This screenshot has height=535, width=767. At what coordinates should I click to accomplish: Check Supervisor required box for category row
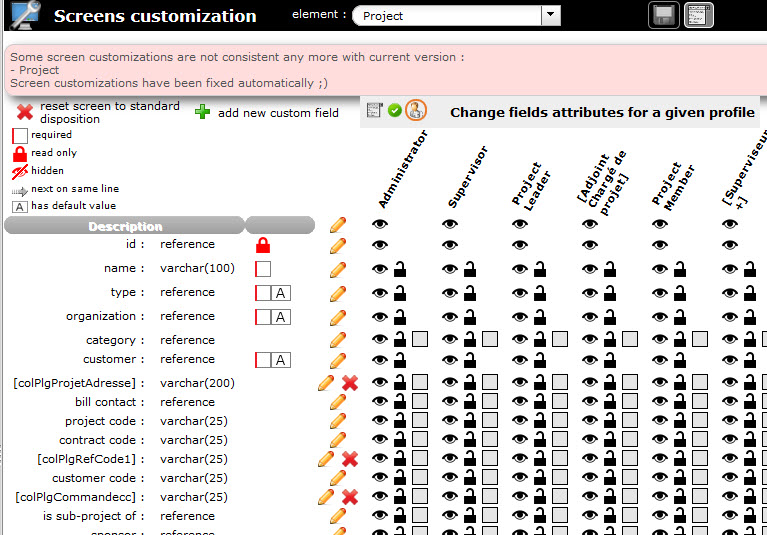tap(490, 340)
